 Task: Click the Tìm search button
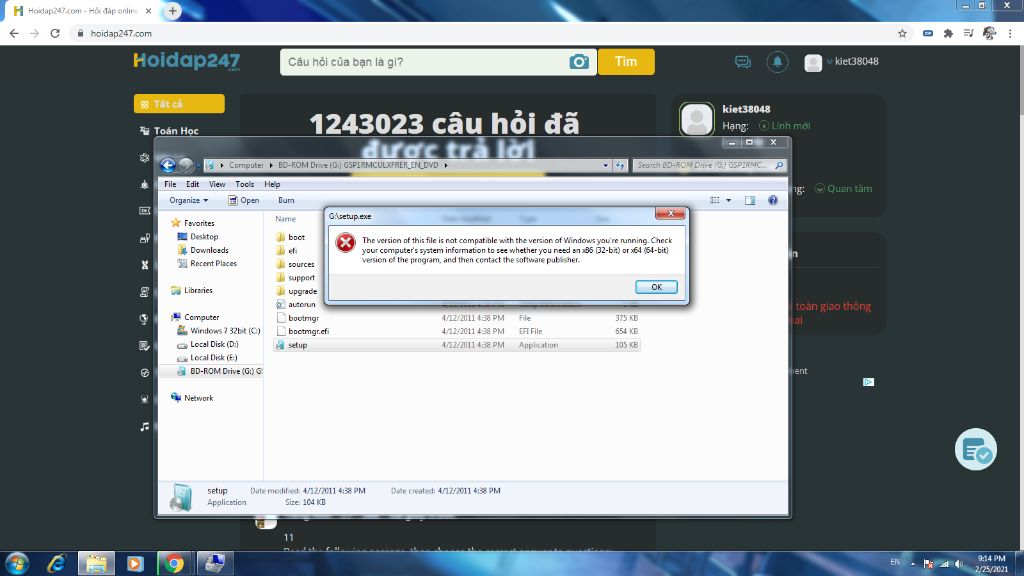pyautogui.click(x=626, y=62)
